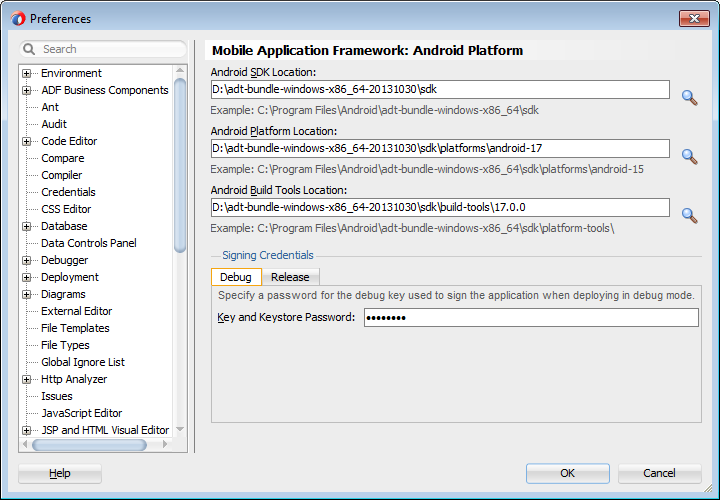Image resolution: width=720 pixels, height=500 pixels.
Task: Confirm preferences with OK button
Action: pos(568,473)
